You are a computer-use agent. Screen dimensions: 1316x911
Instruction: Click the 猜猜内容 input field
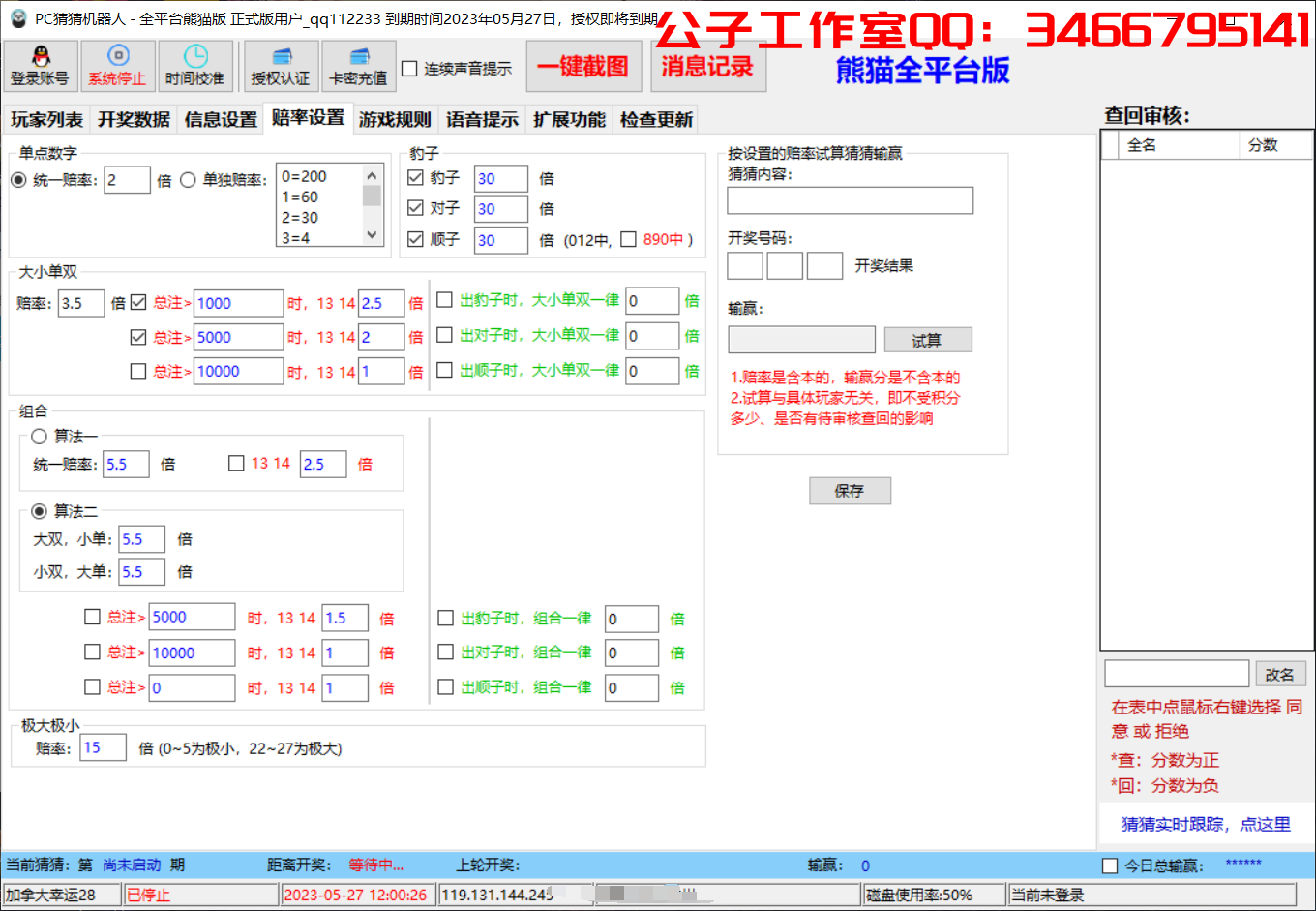tap(851, 200)
